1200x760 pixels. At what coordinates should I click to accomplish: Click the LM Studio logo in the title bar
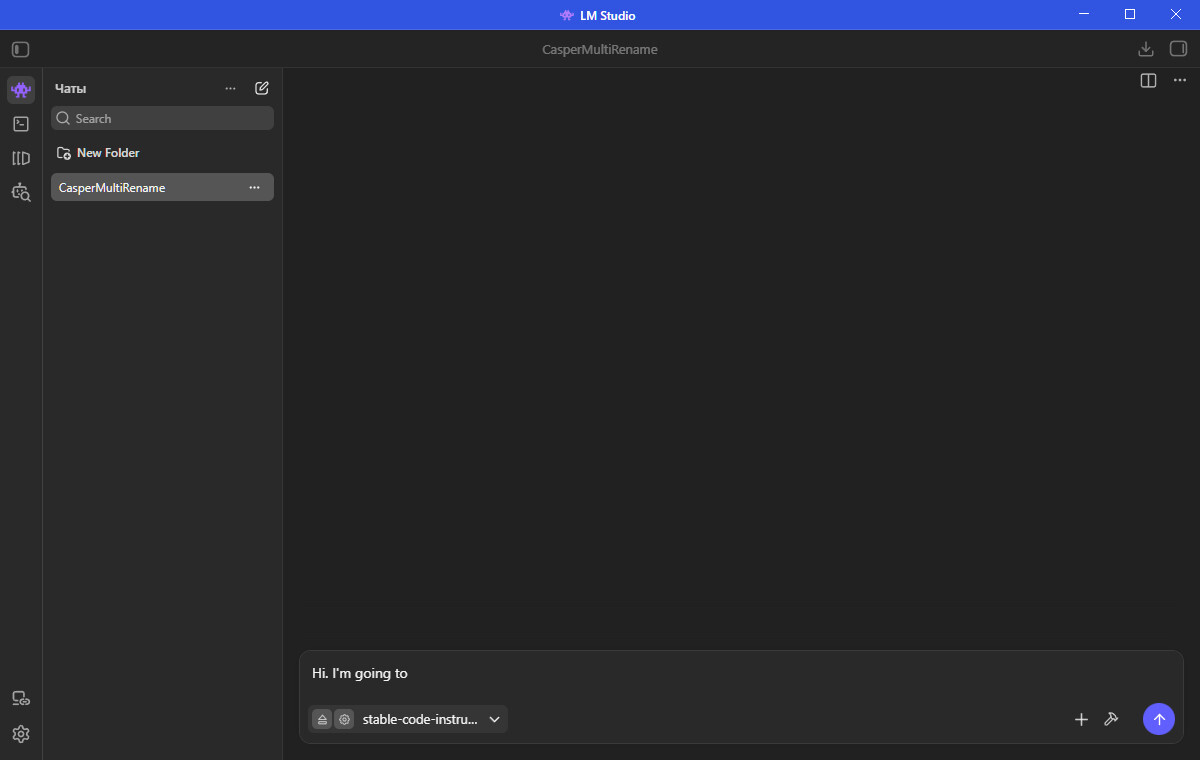point(567,15)
